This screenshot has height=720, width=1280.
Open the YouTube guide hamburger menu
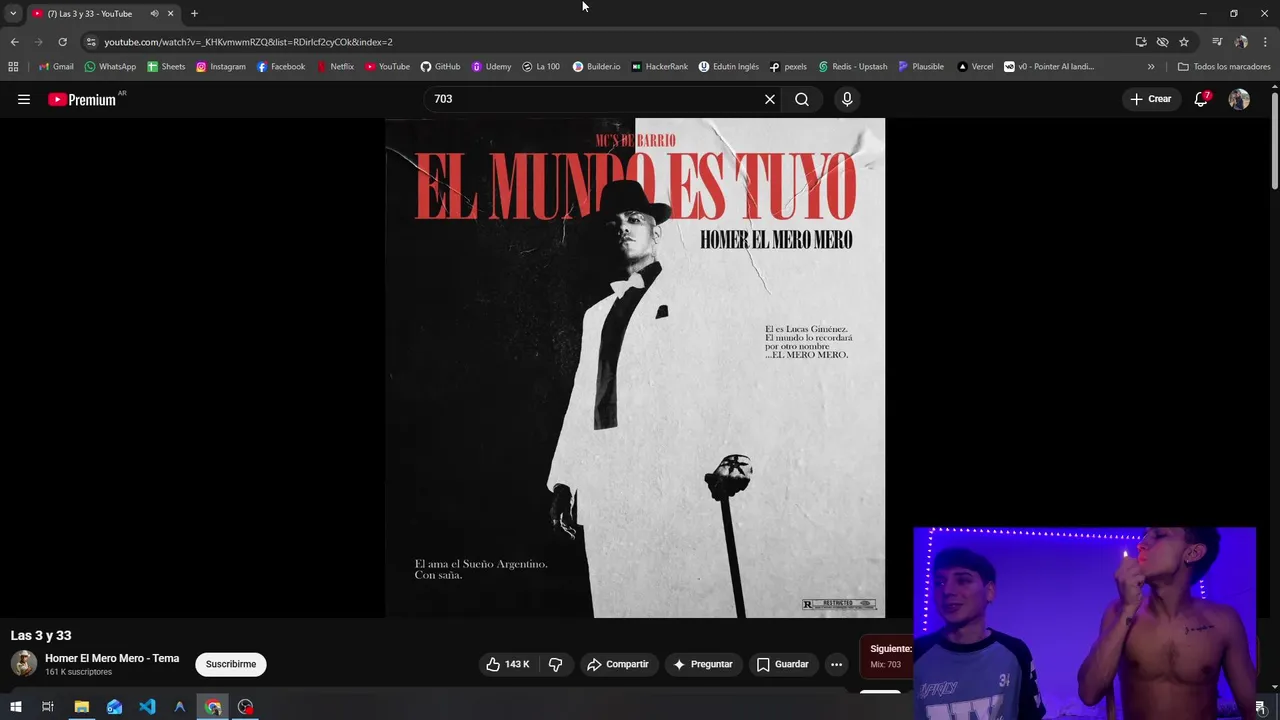[24, 99]
